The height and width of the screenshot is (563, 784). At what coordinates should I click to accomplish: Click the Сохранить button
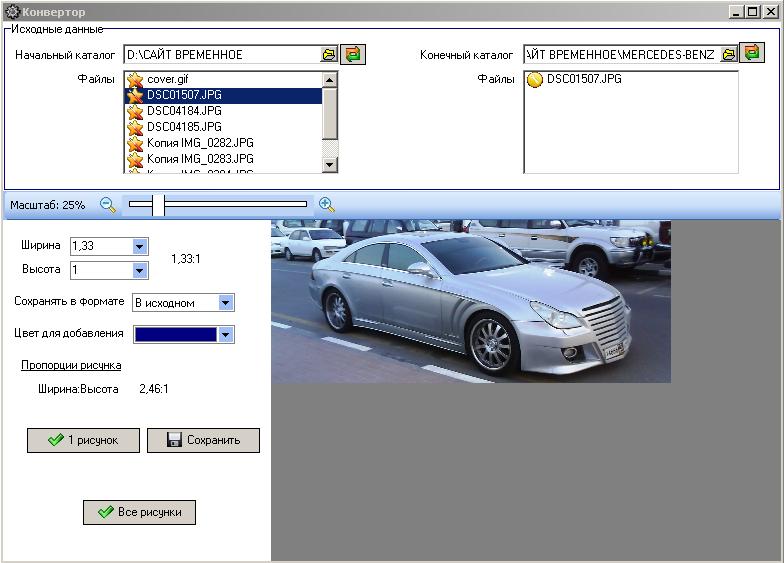[x=204, y=440]
